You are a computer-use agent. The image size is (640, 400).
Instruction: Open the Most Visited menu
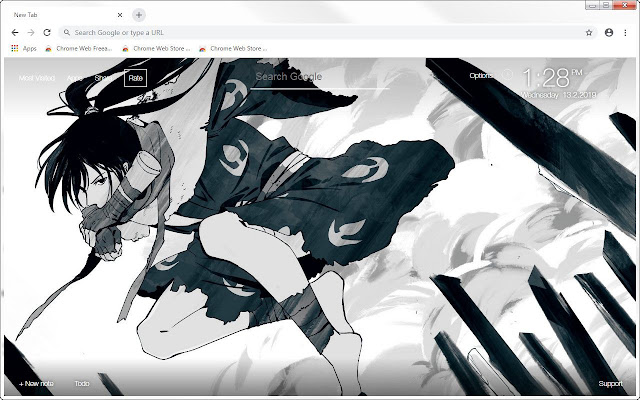37,78
